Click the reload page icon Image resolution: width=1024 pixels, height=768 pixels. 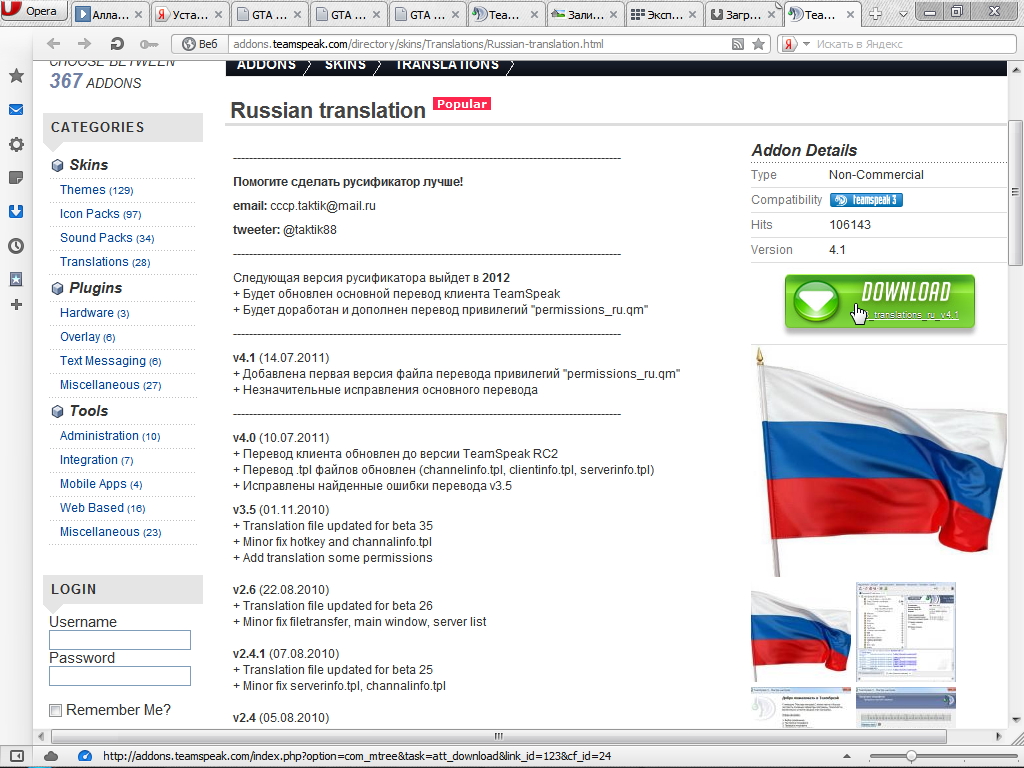117,44
